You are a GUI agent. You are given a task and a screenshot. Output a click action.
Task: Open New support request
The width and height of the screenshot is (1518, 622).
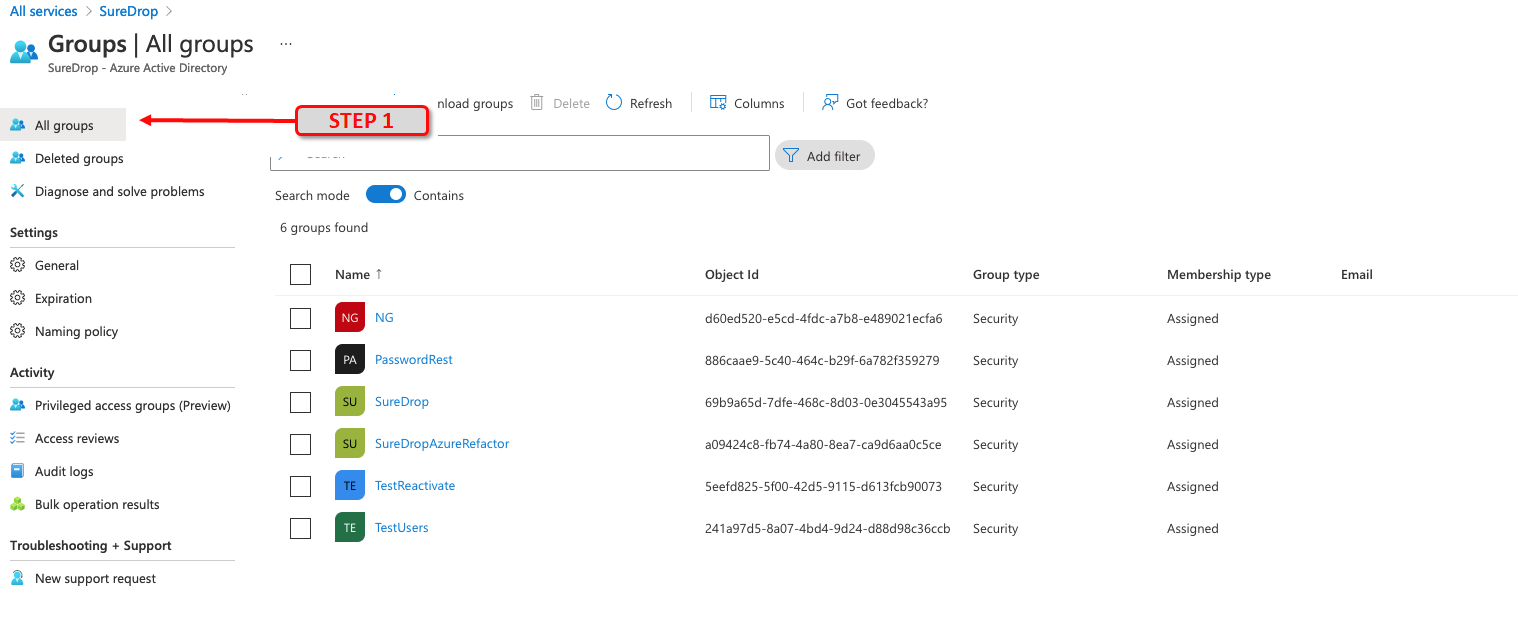point(95,578)
